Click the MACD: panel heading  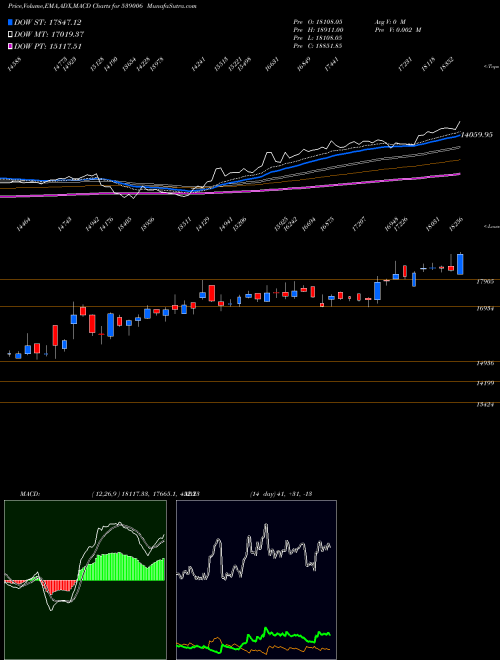[x=30, y=494]
